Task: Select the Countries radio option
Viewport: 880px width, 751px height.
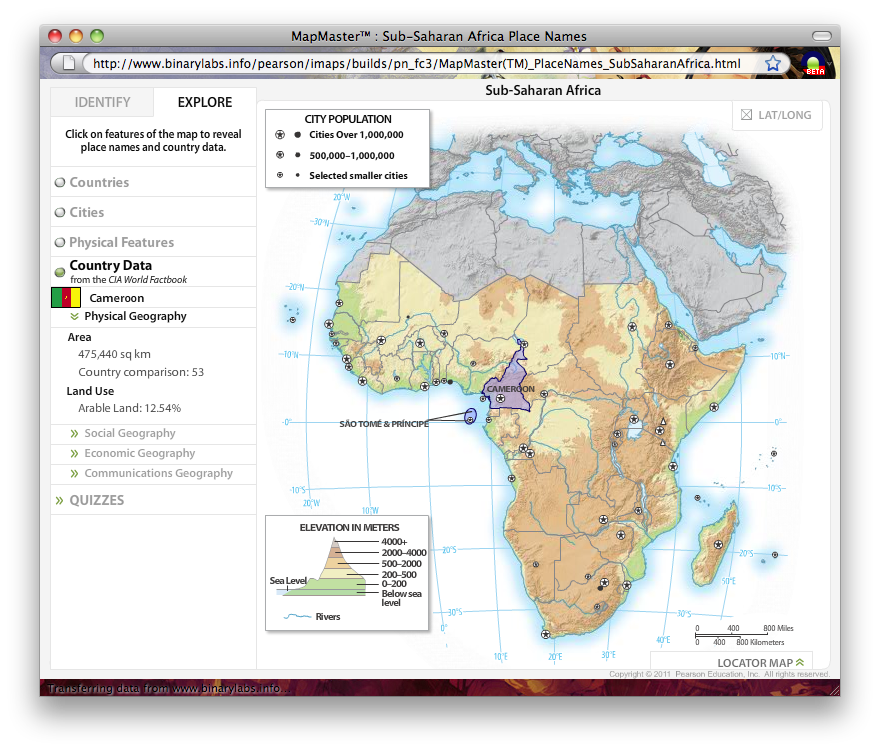Action: pyautogui.click(x=60, y=182)
